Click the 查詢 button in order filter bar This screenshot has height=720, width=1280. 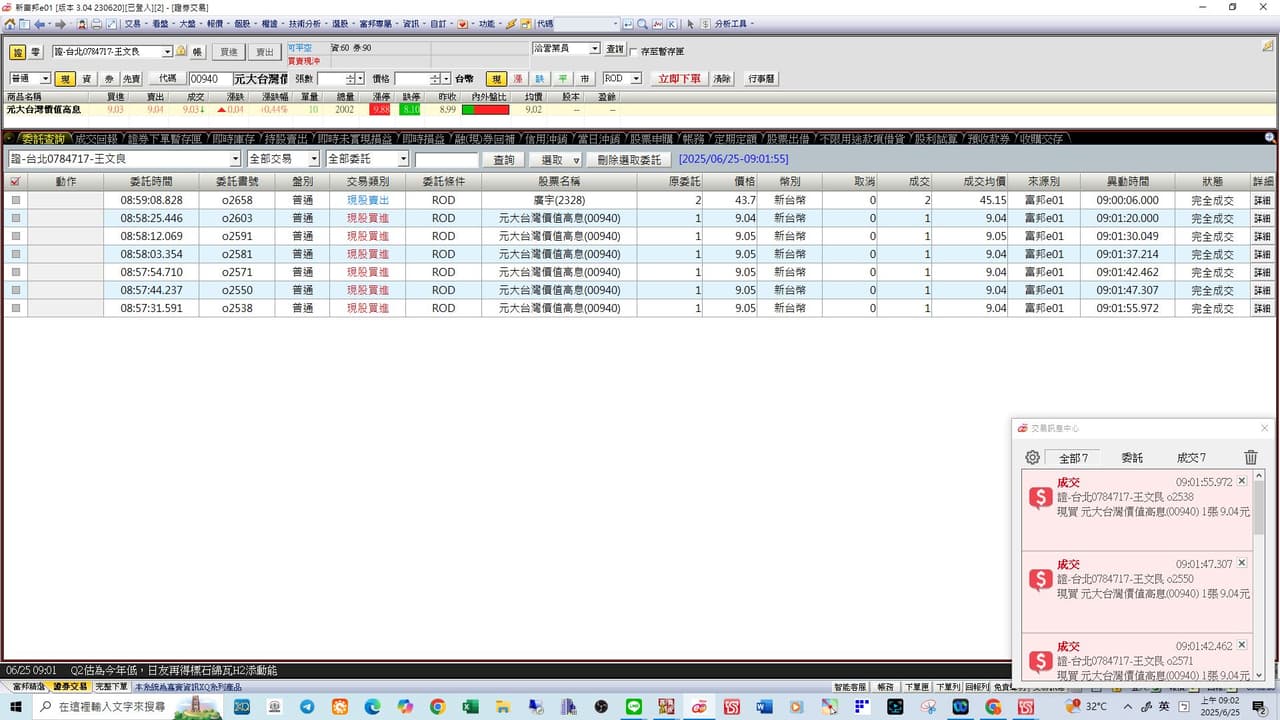(504, 159)
